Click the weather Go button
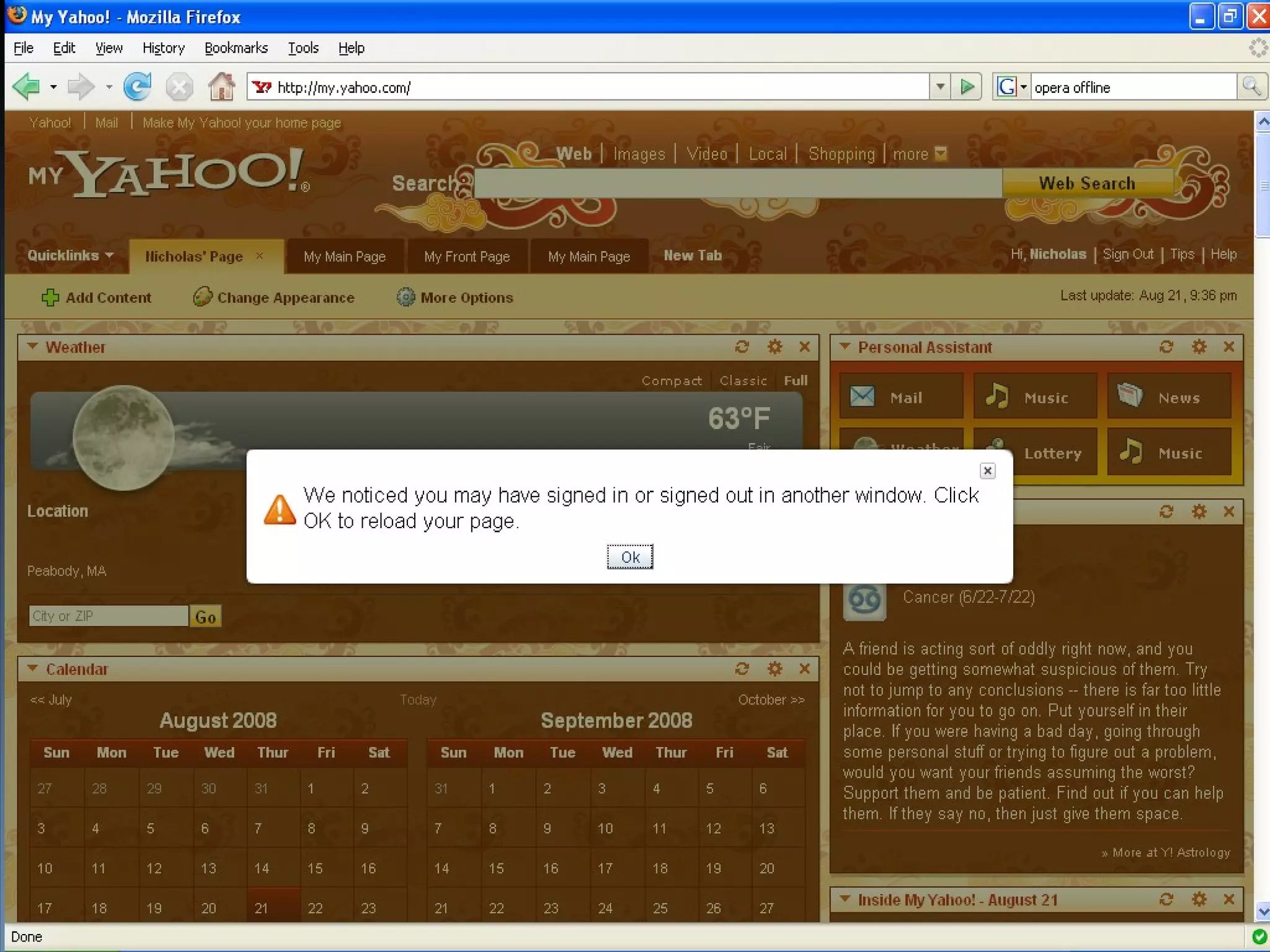 (x=205, y=617)
